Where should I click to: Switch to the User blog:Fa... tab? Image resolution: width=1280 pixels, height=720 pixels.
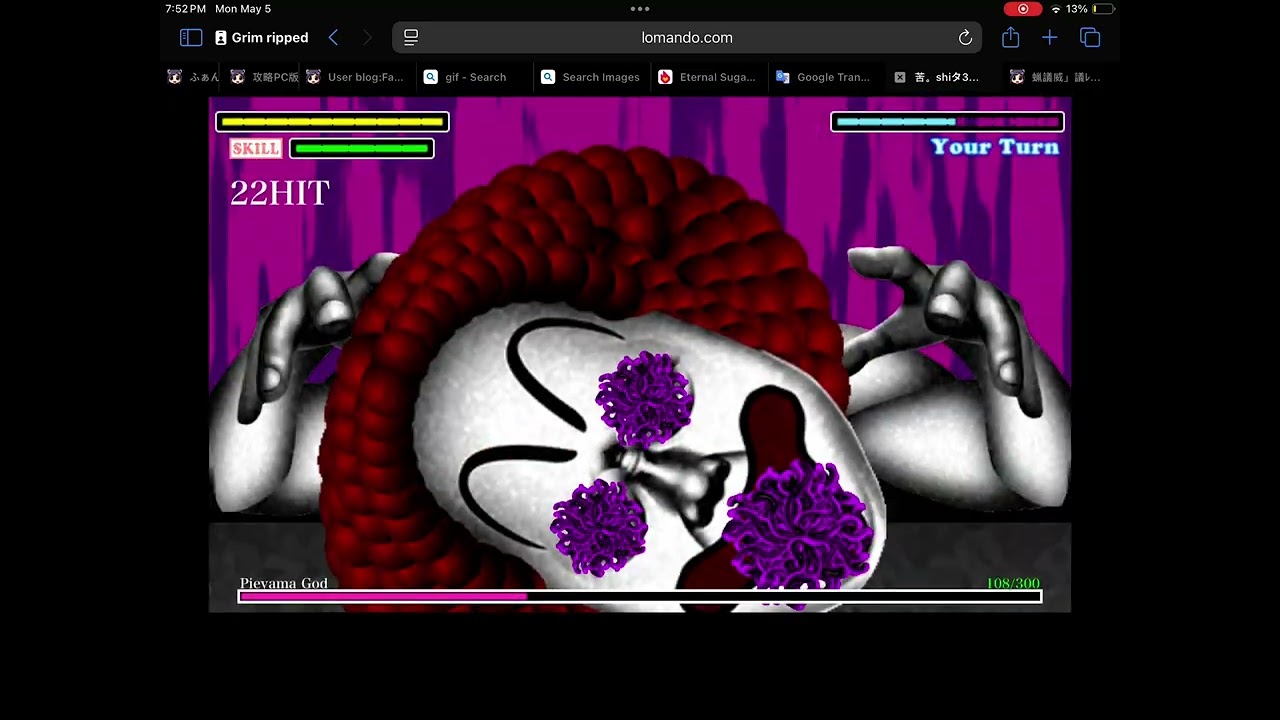pyautogui.click(x=355, y=77)
